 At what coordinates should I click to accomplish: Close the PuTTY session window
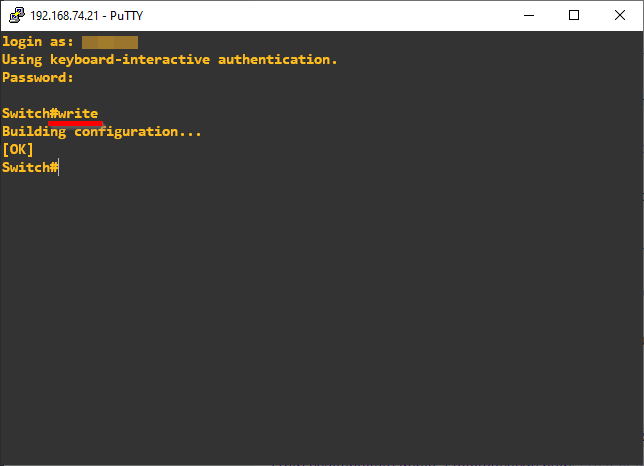click(x=620, y=15)
